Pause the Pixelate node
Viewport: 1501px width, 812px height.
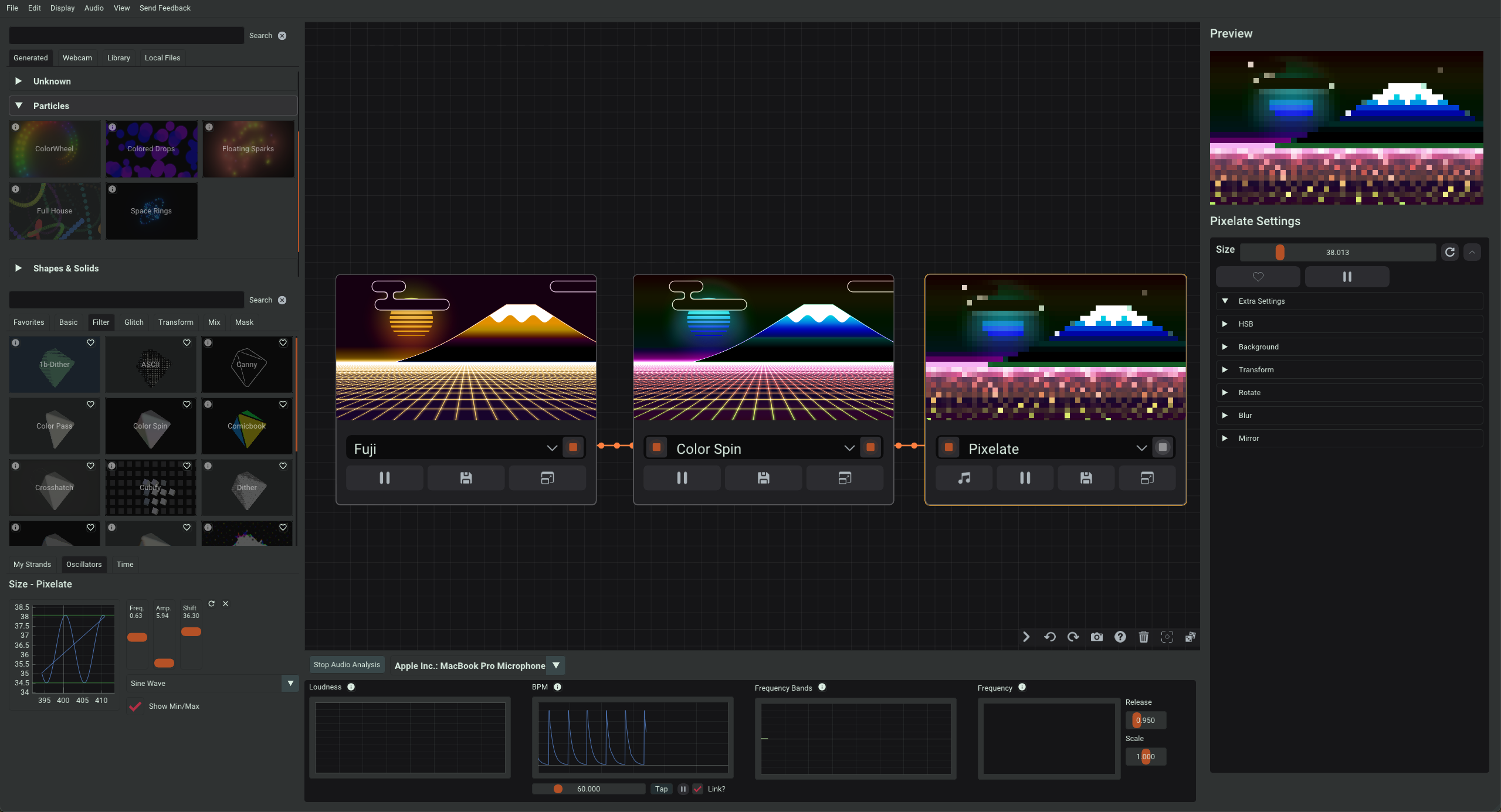(1025, 478)
